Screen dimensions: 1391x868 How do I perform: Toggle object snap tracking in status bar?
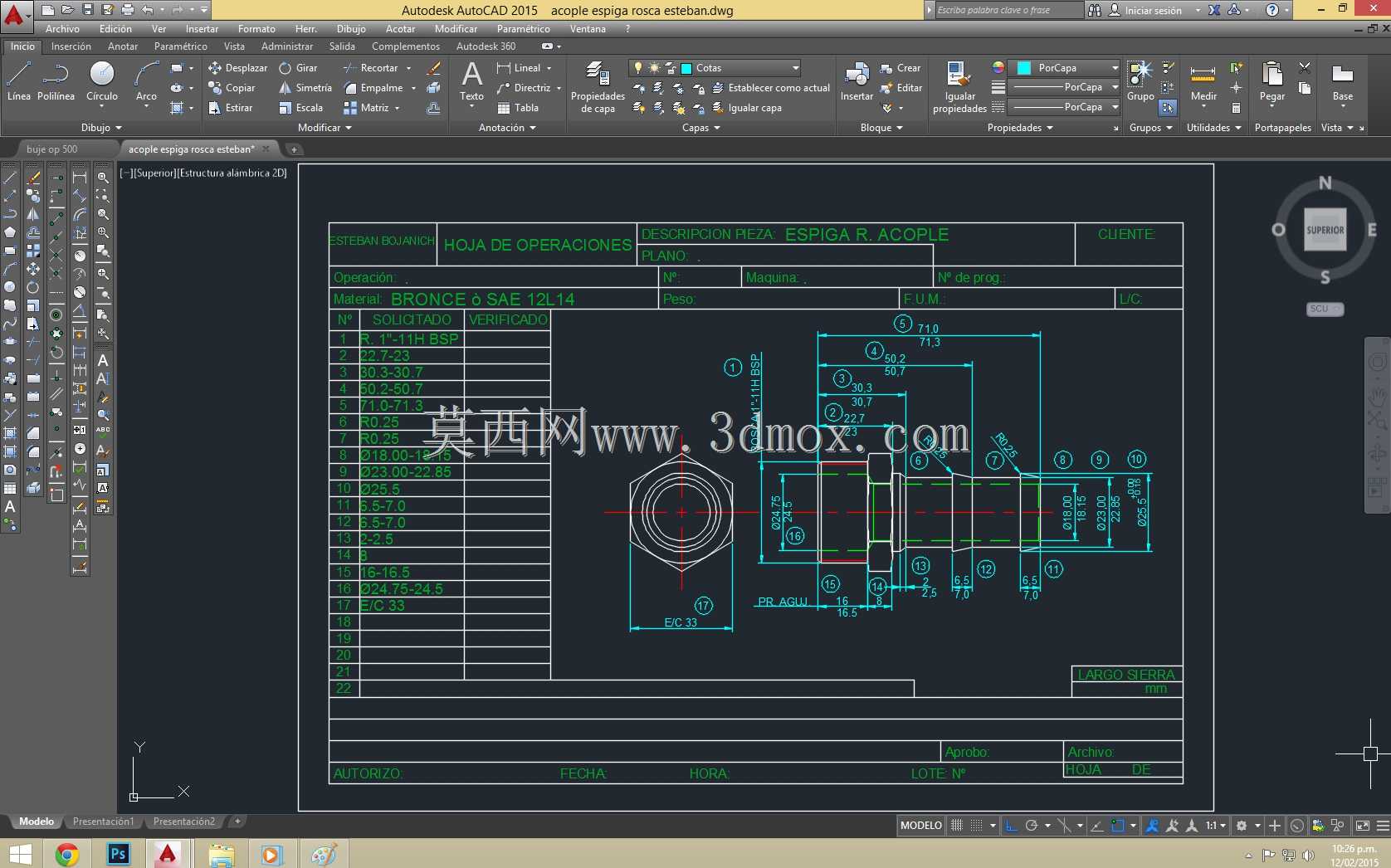click(x=1096, y=826)
